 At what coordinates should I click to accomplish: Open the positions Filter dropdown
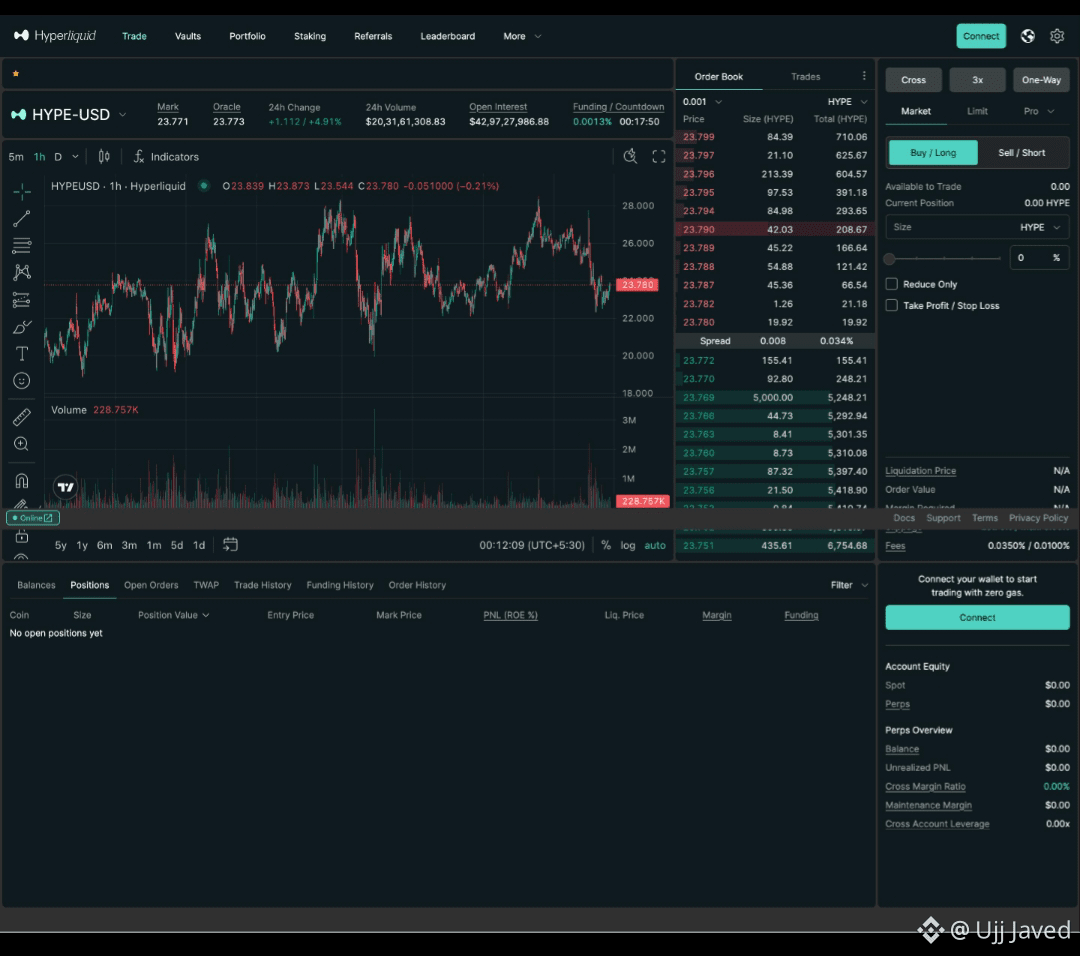click(x=849, y=585)
